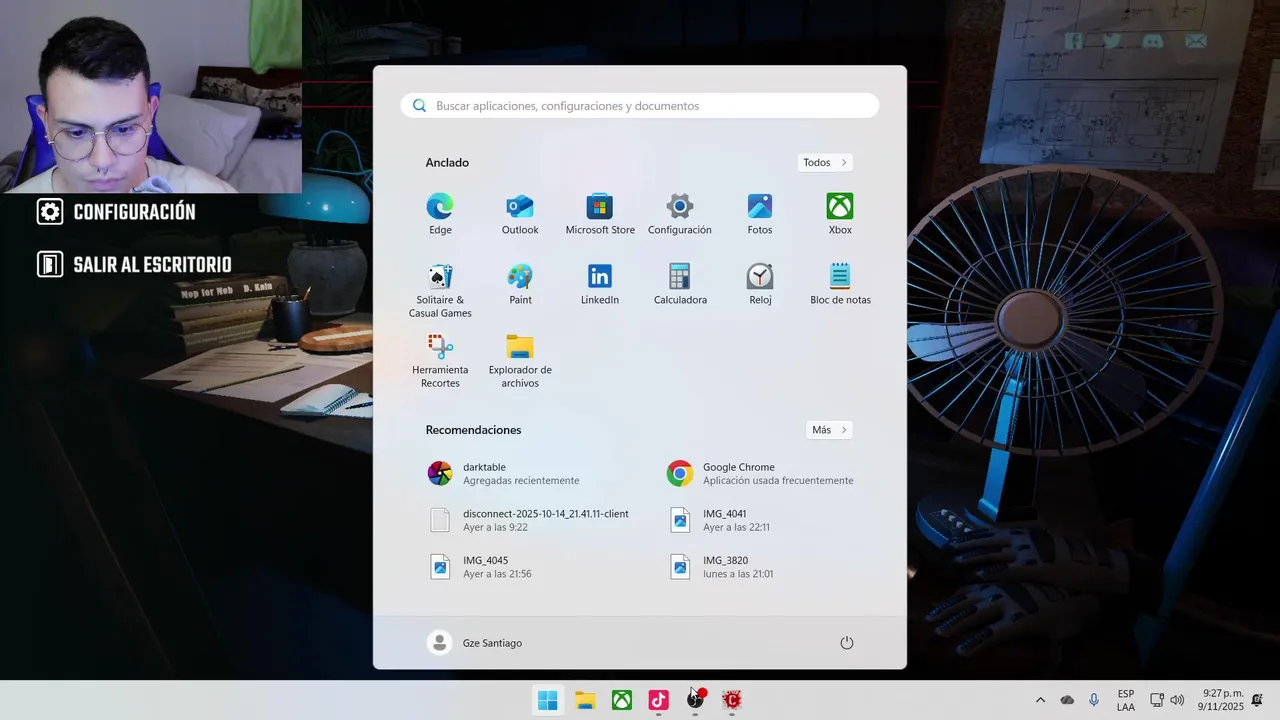Open LinkedIn app
The width and height of the screenshot is (1280, 720).
pyautogui.click(x=600, y=284)
